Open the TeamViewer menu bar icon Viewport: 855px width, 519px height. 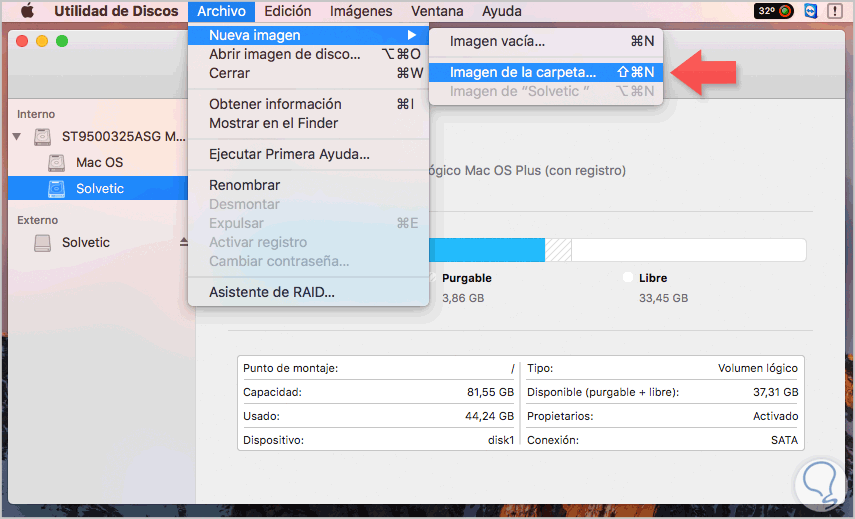point(810,11)
